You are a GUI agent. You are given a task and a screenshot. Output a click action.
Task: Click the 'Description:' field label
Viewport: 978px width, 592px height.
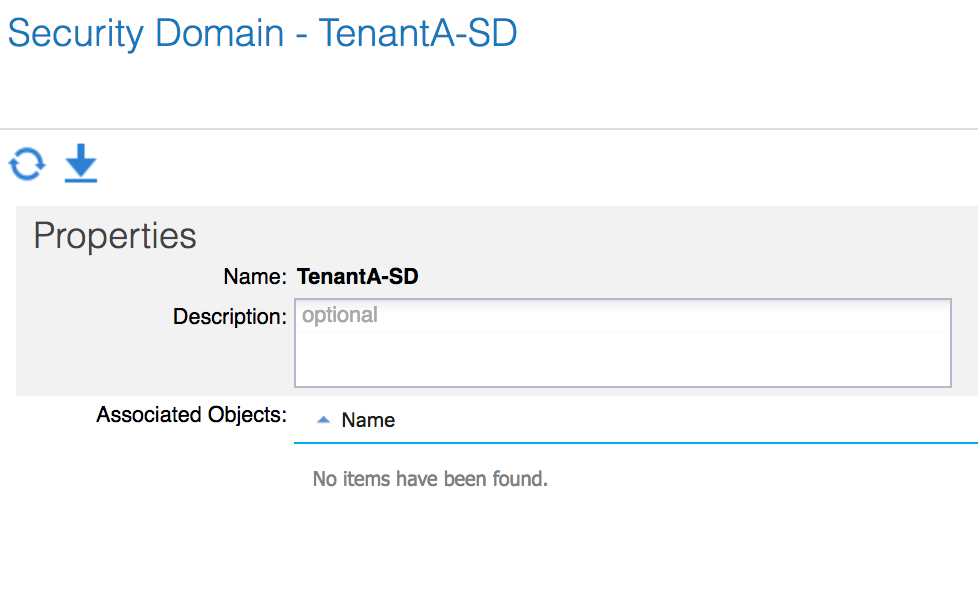pos(230,316)
